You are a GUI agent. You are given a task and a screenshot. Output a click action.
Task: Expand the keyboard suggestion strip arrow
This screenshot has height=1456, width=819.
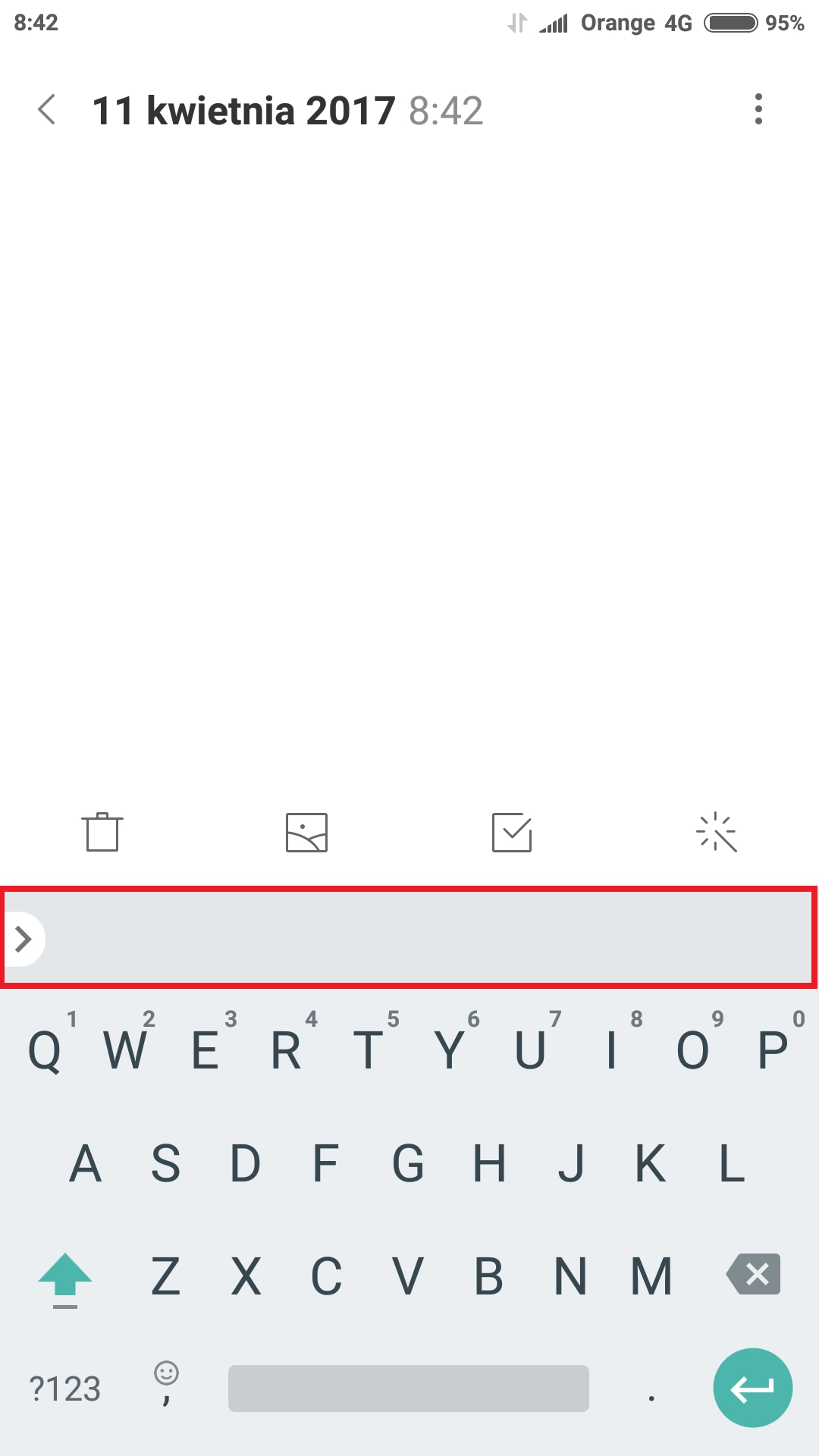pyautogui.click(x=23, y=939)
